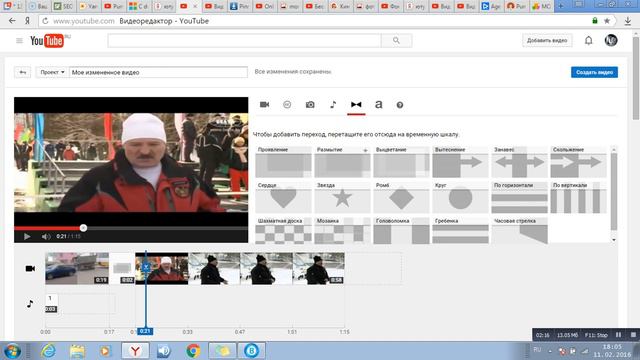Viewport: 640px width, 360px height.
Task: Click the back arrow button beside Проект
Action: pos(22,72)
